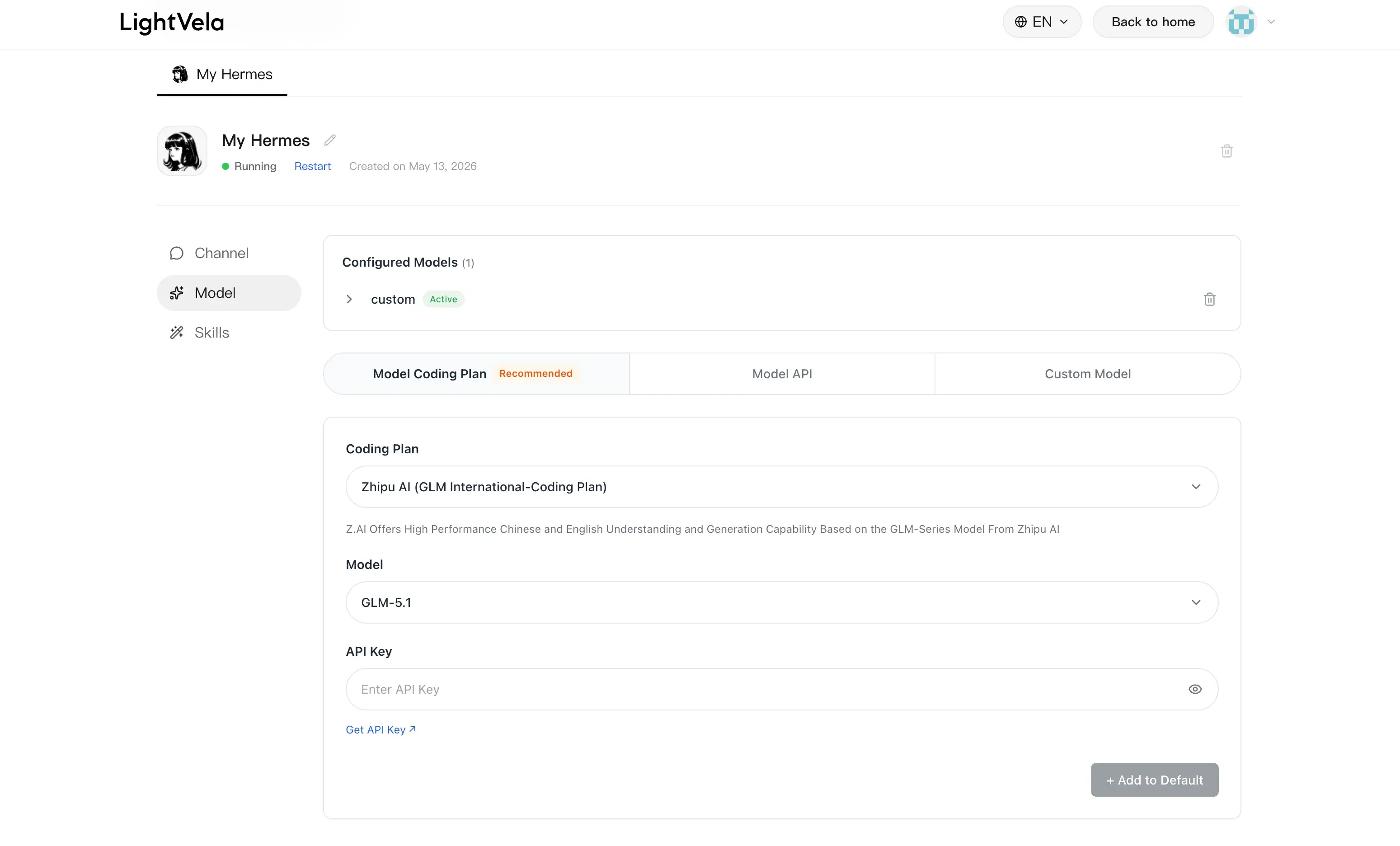The image size is (1400, 846).
Task: Click the Add to Default button
Action: [x=1154, y=780]
